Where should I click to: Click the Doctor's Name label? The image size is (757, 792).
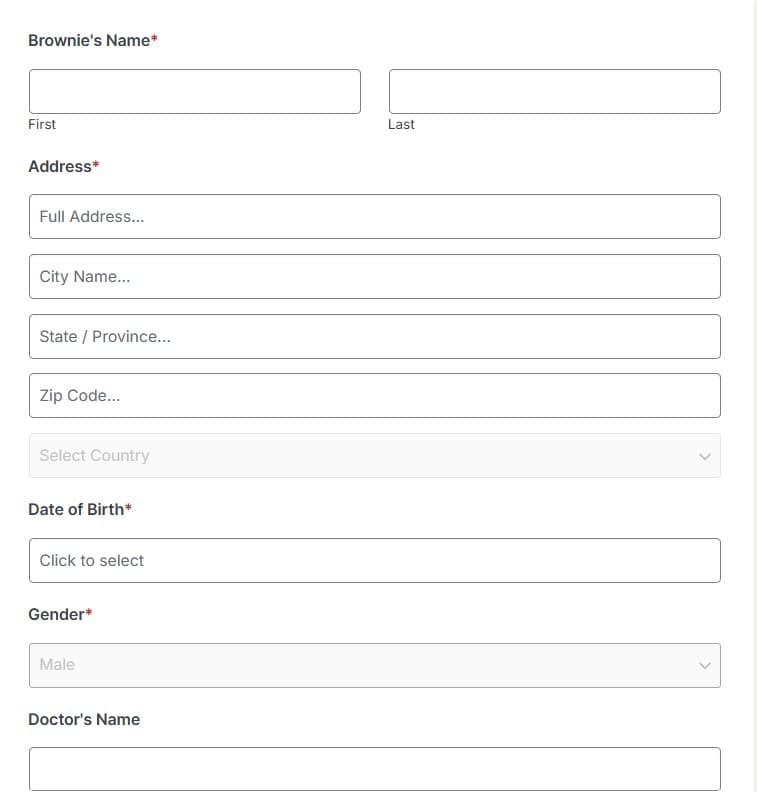(84, 719)
